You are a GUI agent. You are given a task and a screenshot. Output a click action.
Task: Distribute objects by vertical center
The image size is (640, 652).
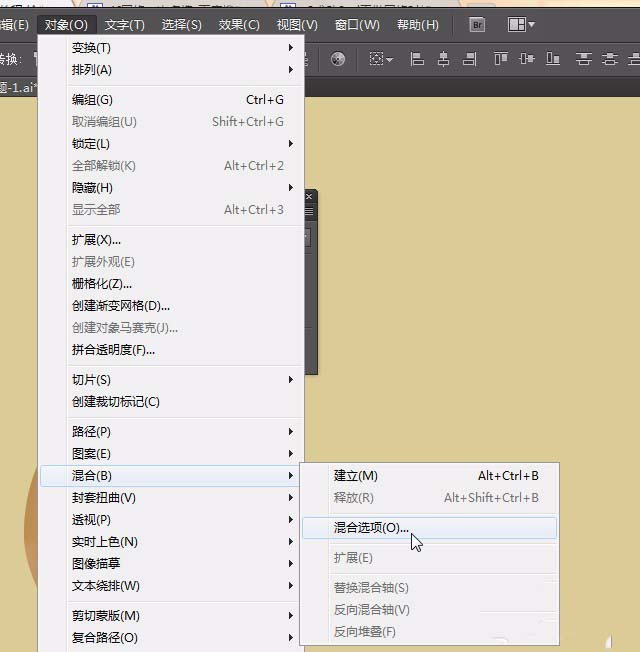[x=610, y=59]
